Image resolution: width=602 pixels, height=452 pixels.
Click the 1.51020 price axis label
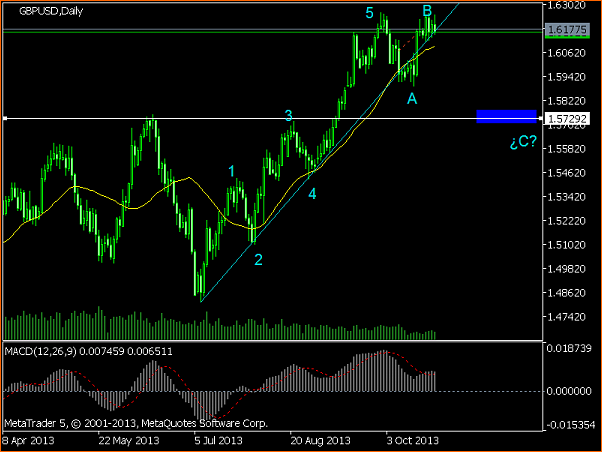(x=566, y=245)
